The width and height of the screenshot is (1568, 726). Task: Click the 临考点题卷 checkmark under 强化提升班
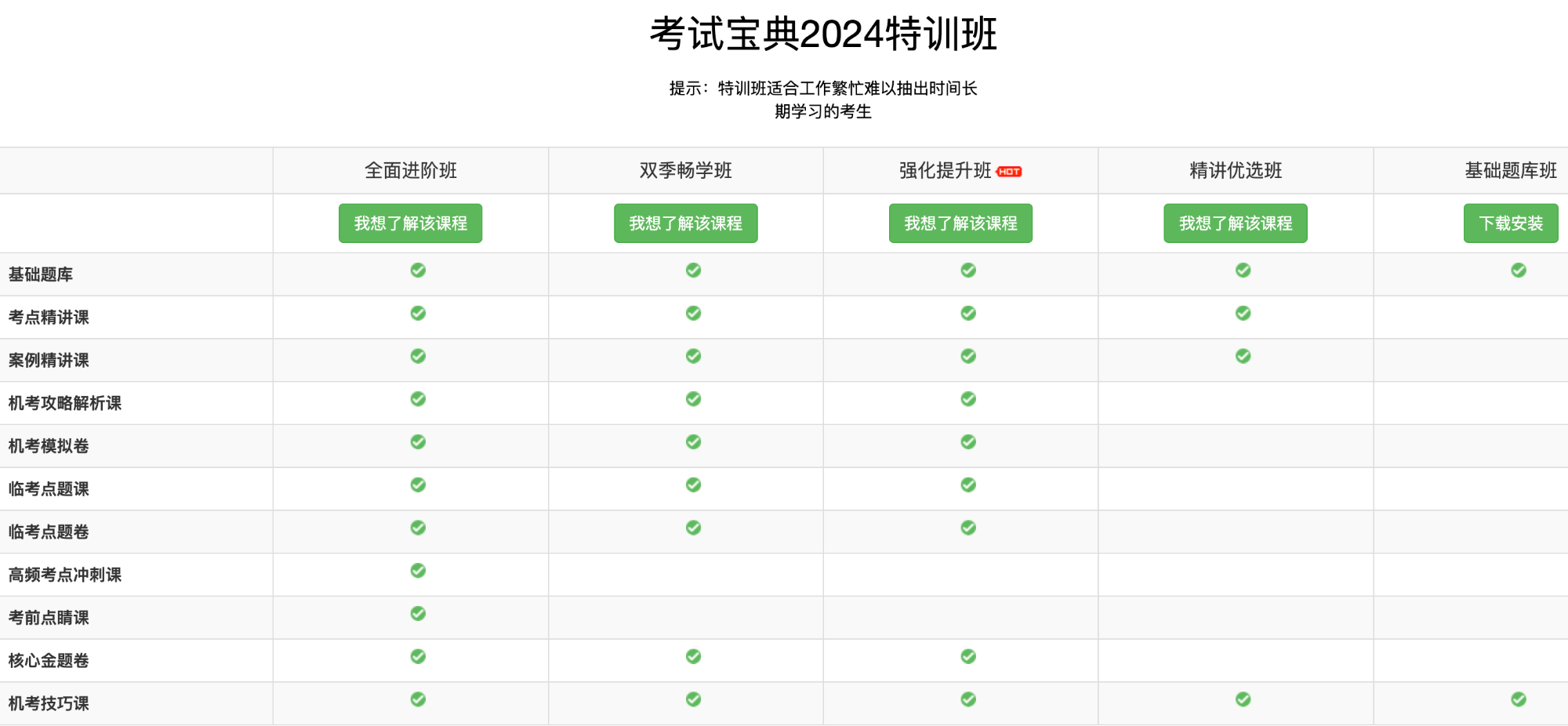point(967,528)
